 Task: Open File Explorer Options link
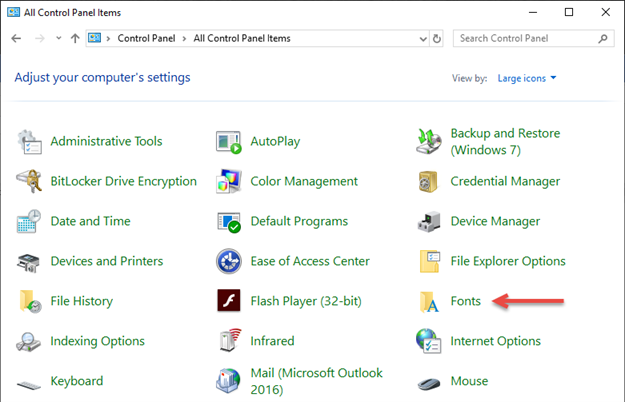[x=508, y=261]
